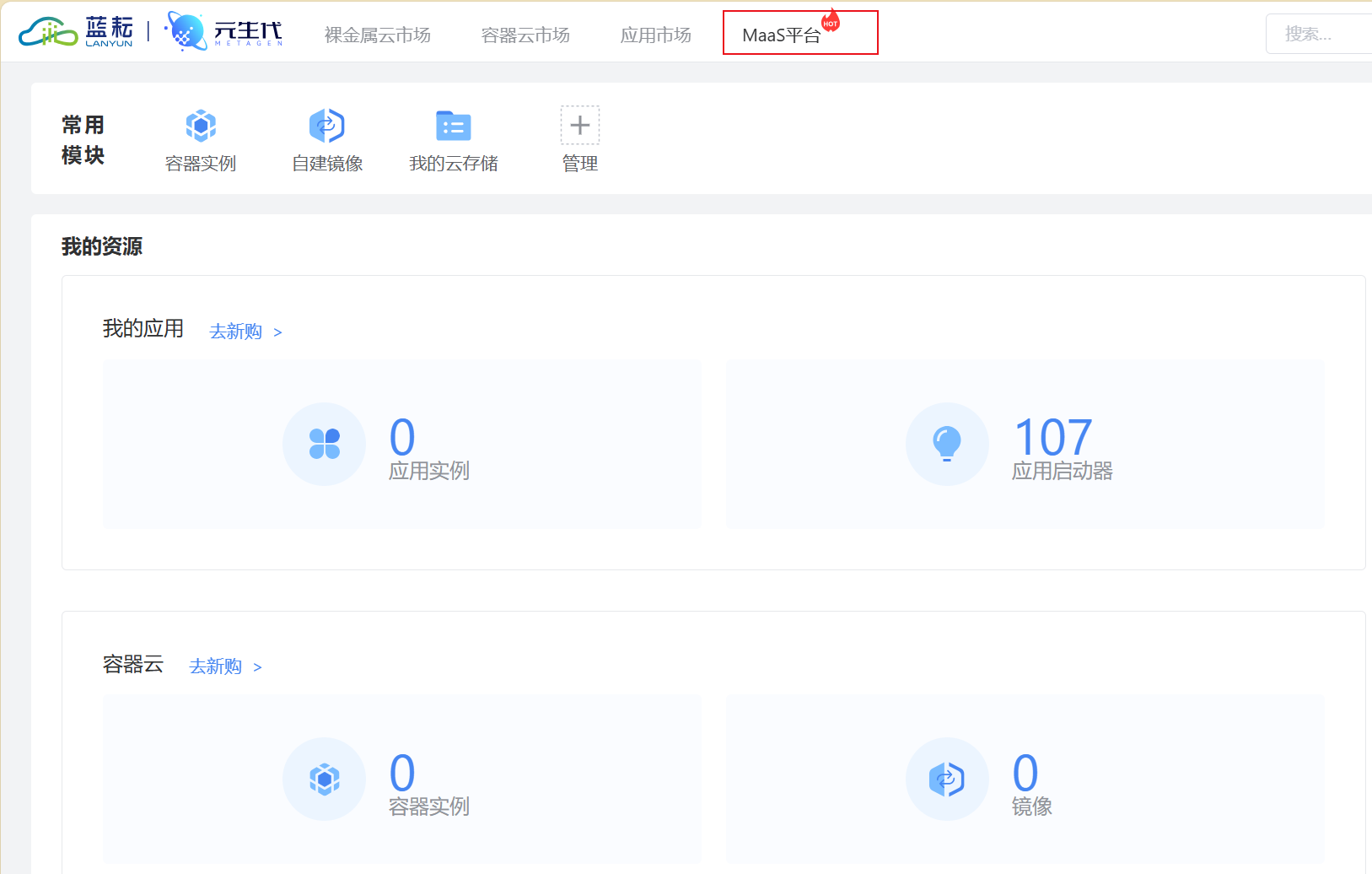Screen dimensions: 1372x874
Task: Follow 去新购 link beside 容器云
Action: (x=216, y=666)
